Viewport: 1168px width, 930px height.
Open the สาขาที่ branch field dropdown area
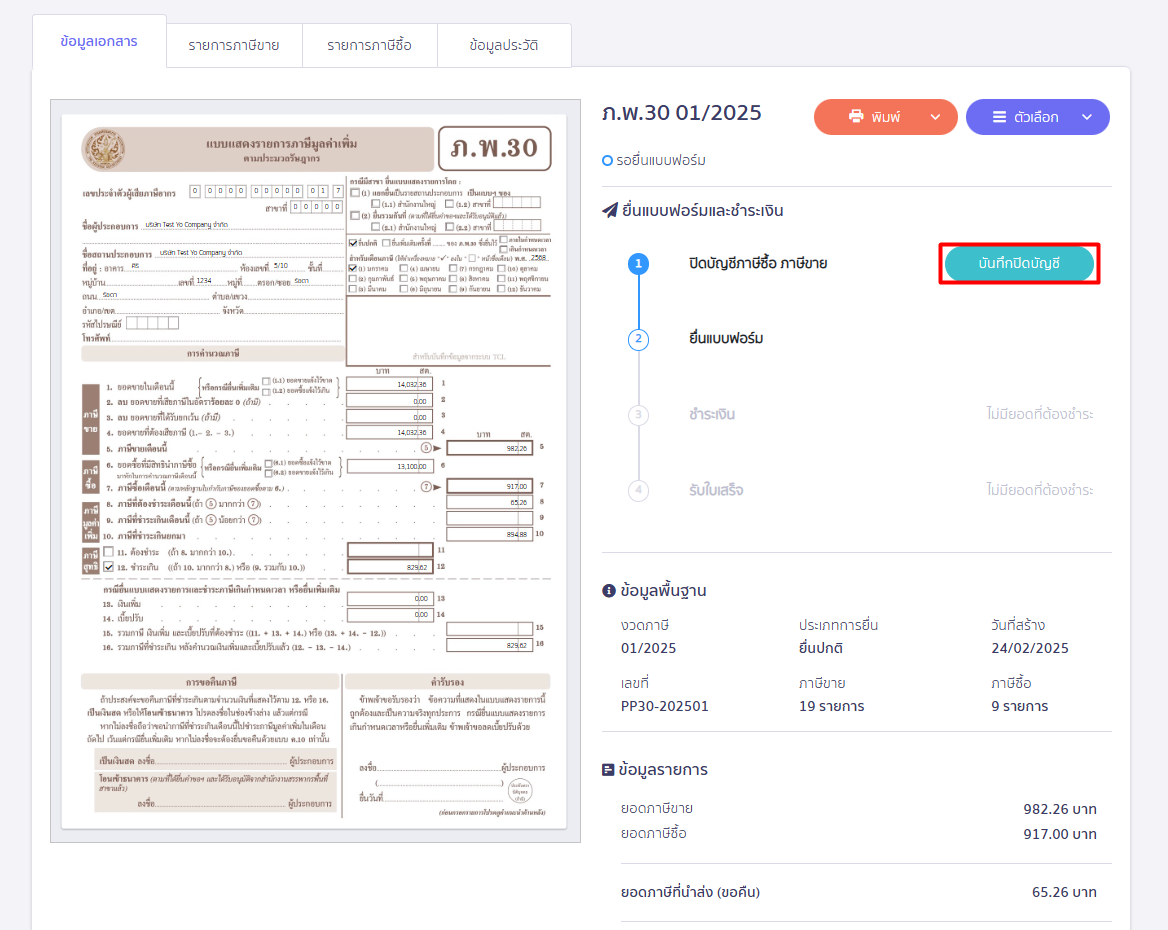click(x=518, y=203)
